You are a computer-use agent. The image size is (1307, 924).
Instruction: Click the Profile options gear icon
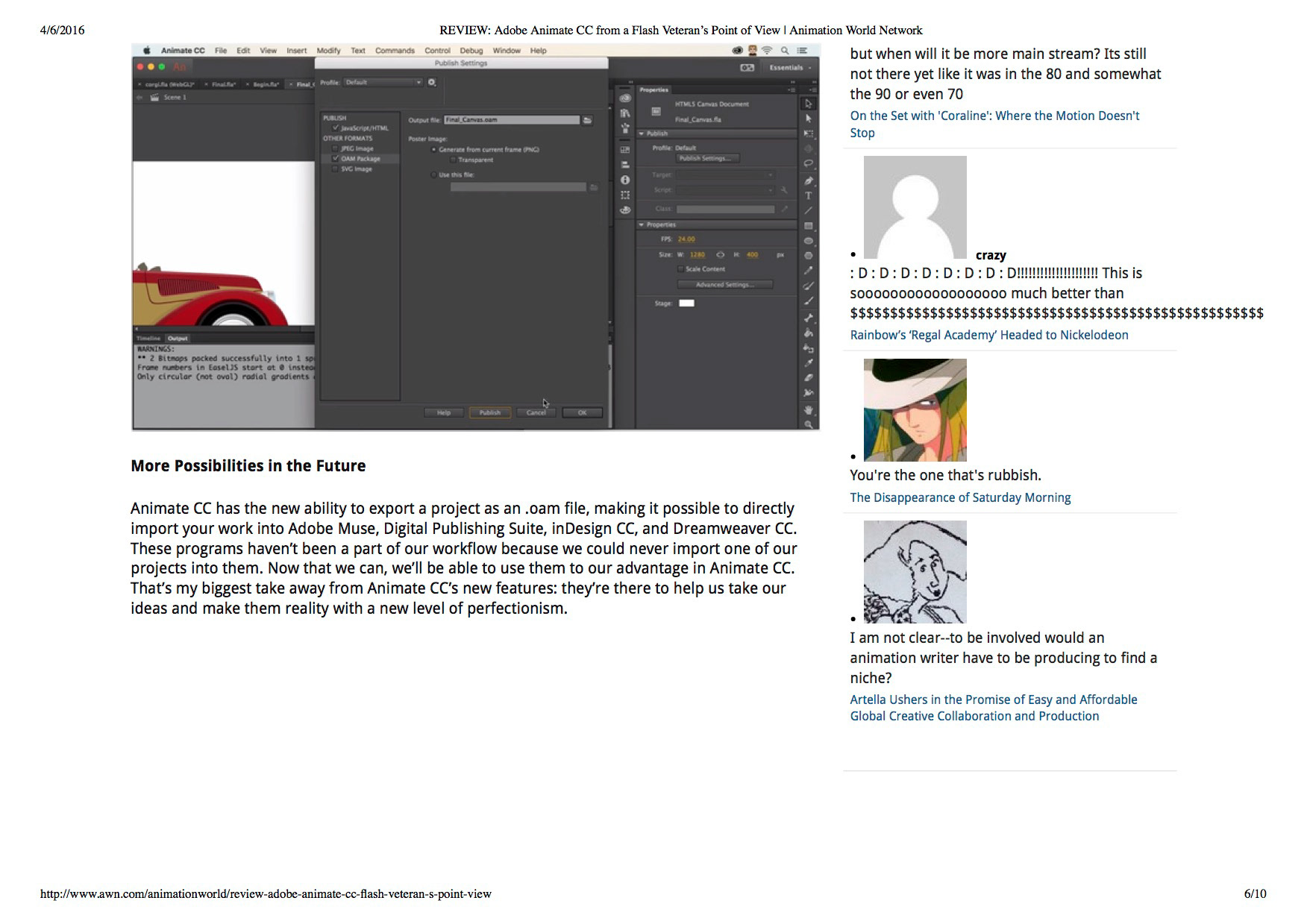coord(432,82)
